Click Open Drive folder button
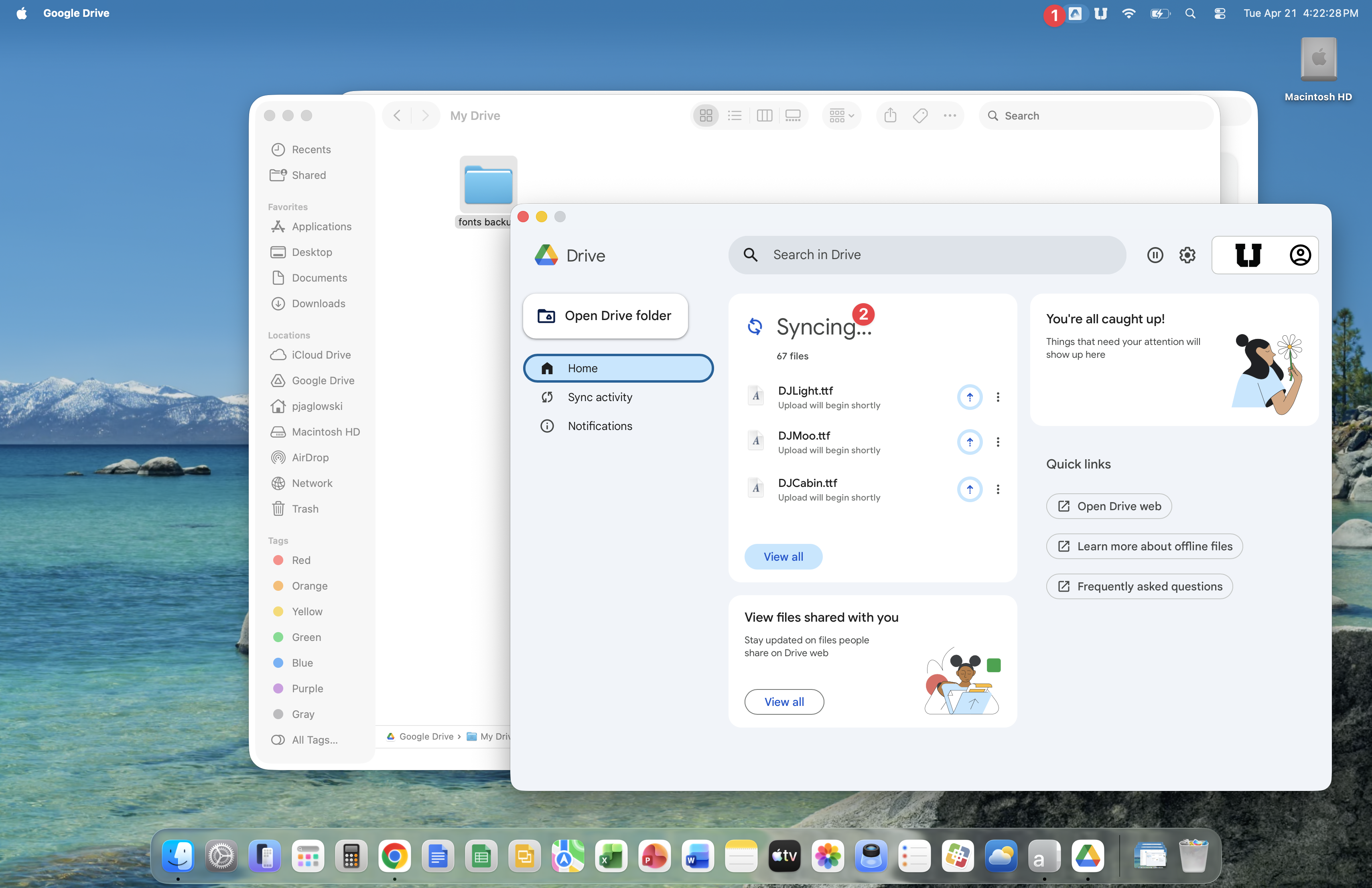This screenshot has width=1372, height=888. 605,316
